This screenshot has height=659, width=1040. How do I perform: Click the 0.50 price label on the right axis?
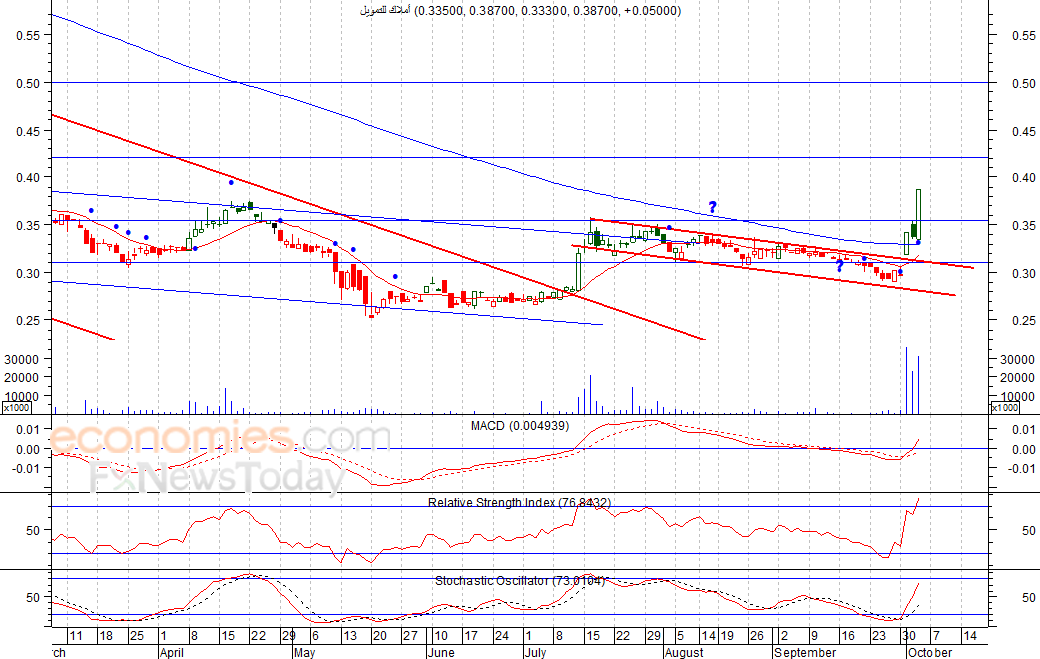pyautogui.click(x=1024, y=84)
